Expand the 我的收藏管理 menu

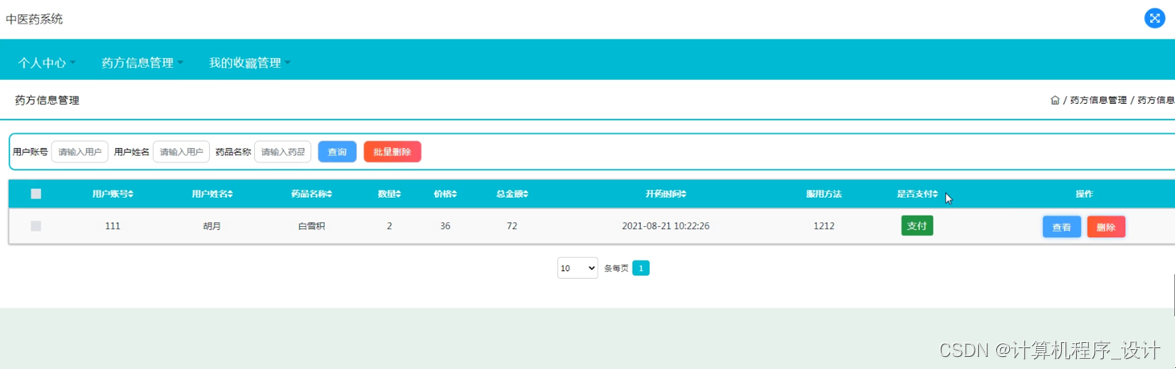(x=250, y=63)
